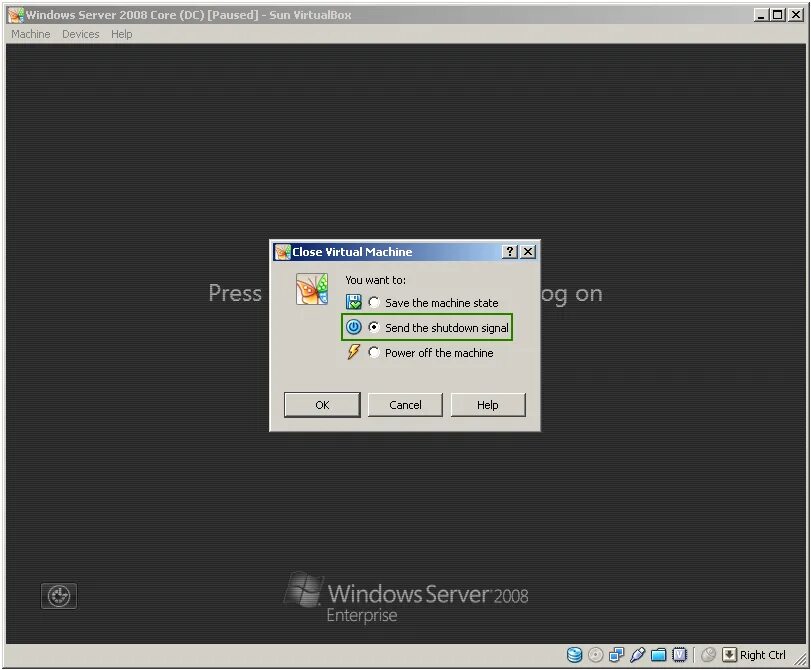The width and height of the screenshot is (811, 670).
Task: Click the VirtualBox title bar application icon
Action: (16, 15)
